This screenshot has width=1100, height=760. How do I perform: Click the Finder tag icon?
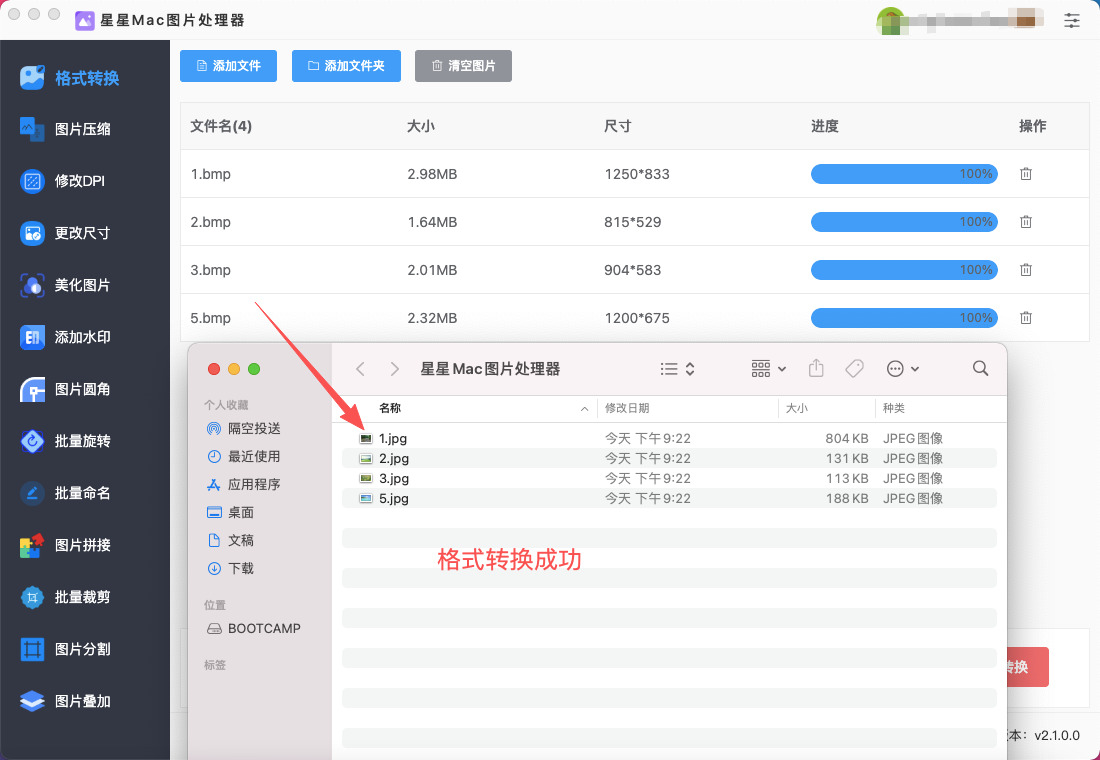click(x=854, y=369)
